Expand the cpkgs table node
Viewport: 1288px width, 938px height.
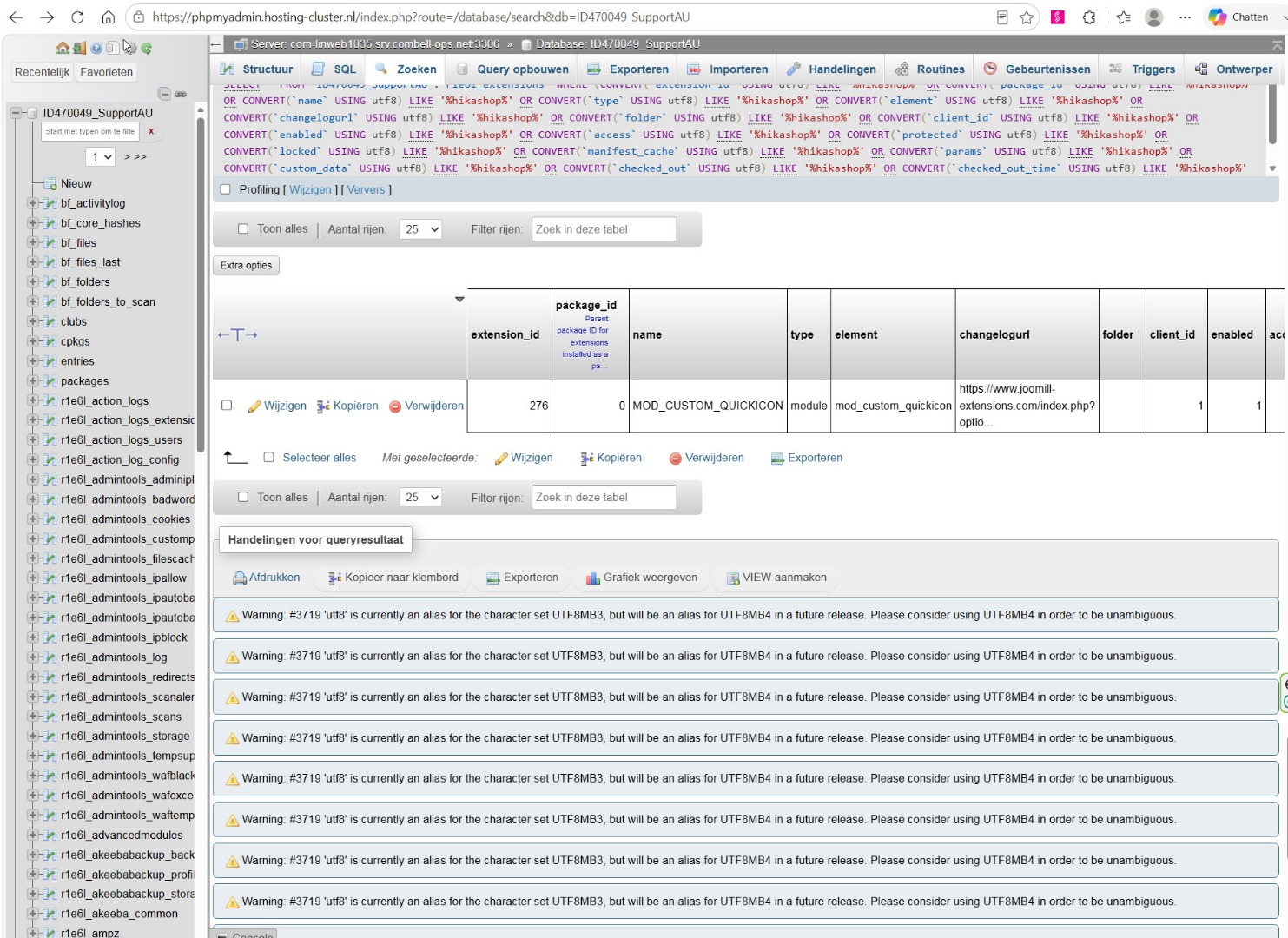[x=33, y=341]
